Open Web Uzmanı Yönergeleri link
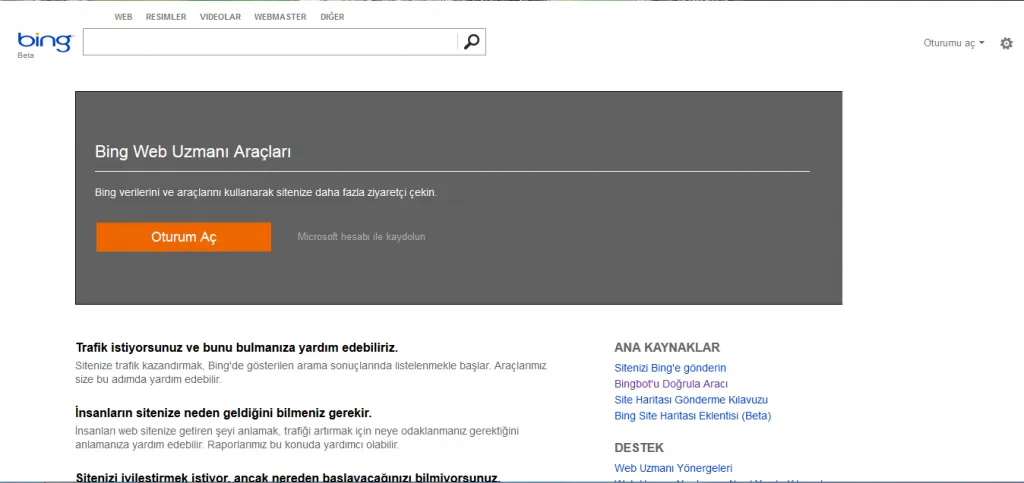The image size is (1024, 483). 673,468
